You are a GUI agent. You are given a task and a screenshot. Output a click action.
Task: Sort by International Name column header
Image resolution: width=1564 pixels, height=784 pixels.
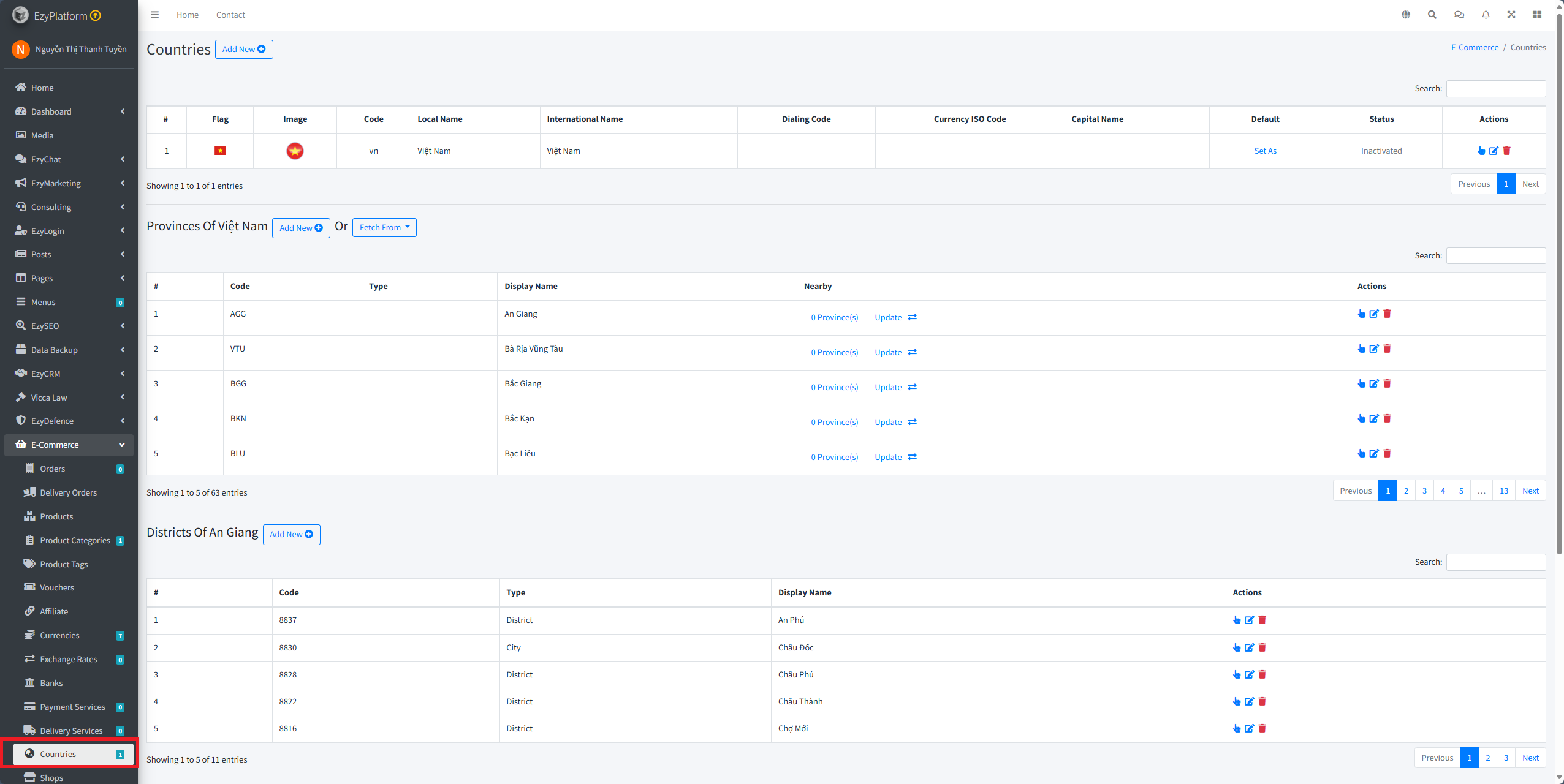[639, 119]
